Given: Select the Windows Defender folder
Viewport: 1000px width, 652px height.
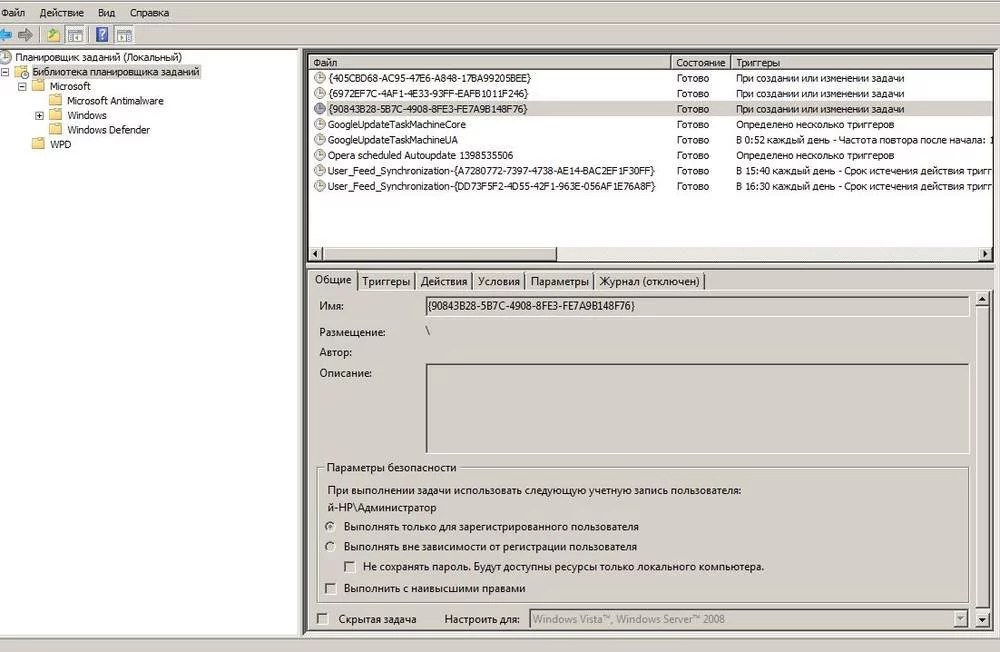Looking at the screenshot, I should coord(108,129).
